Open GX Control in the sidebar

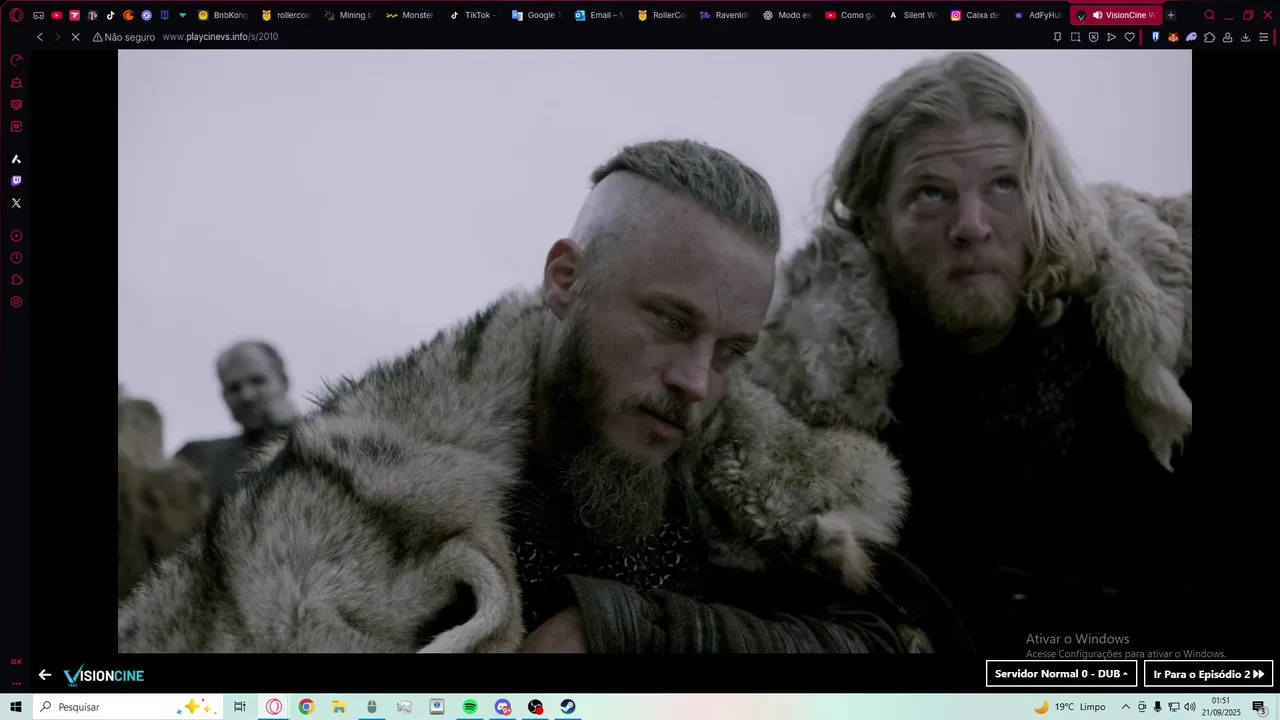click(x=16, y=61)
